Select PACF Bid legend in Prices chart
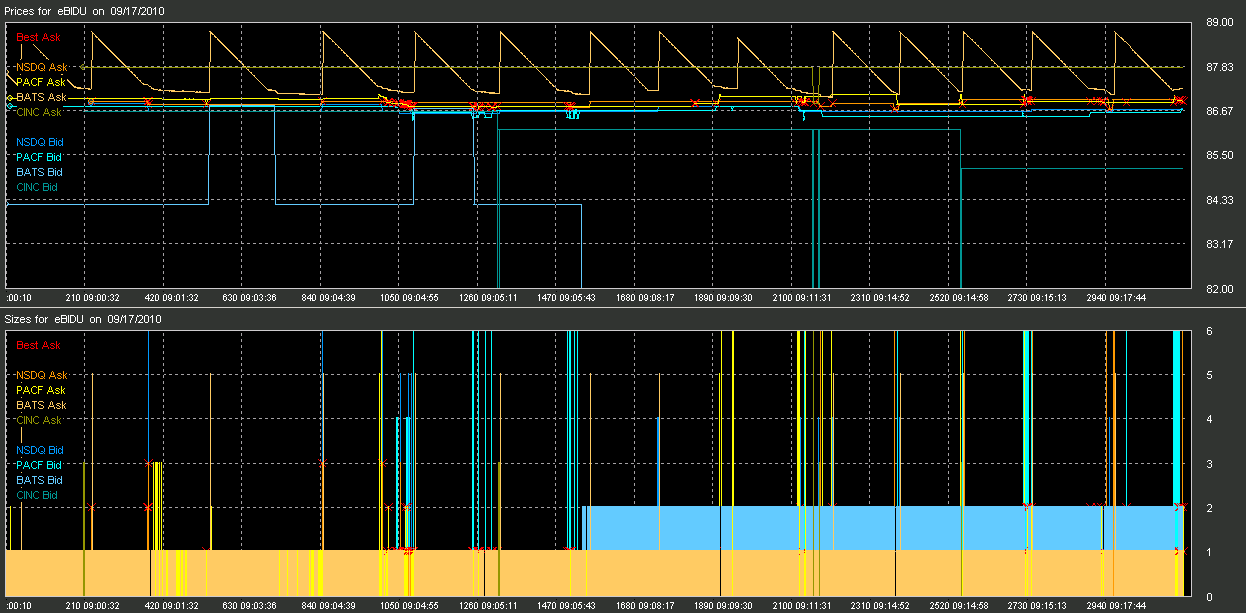Screen dimensions: 1246x613 tap(39, 157)
